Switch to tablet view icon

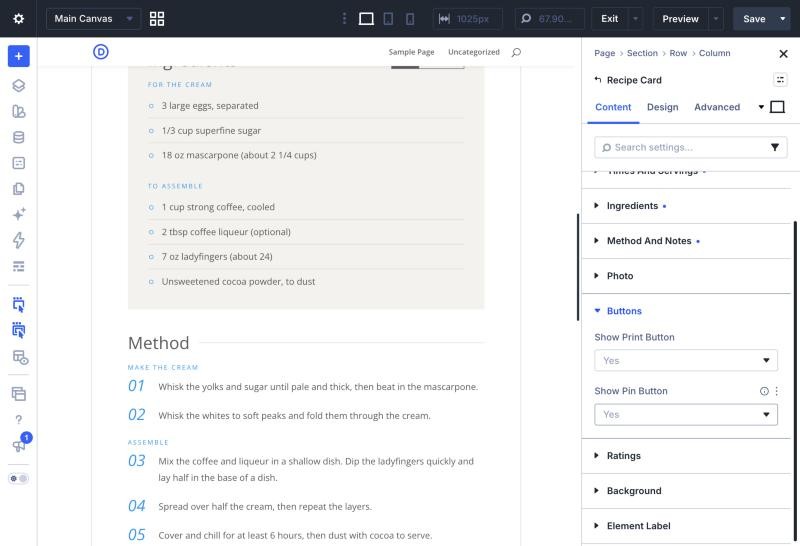click(388, 19)
